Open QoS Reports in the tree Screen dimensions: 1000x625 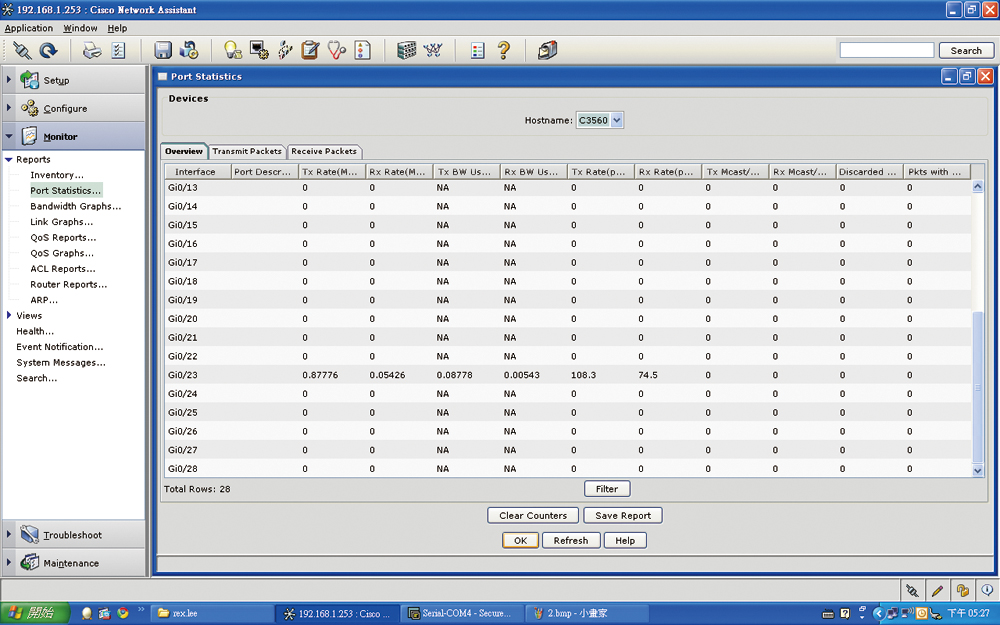tap(63, 237)
